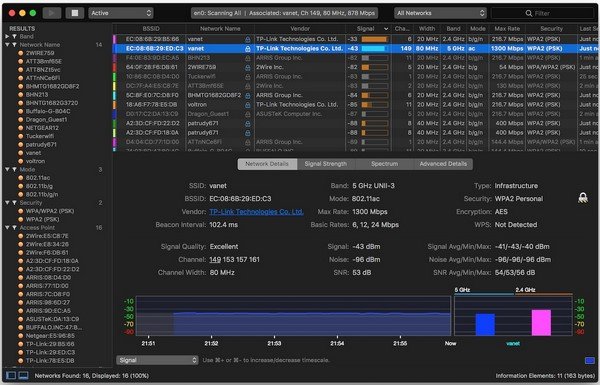This screenshot has height=385, width=600.
Task: Select TP-Link:29:ED:C3 access point
Action: coord(50,352)
